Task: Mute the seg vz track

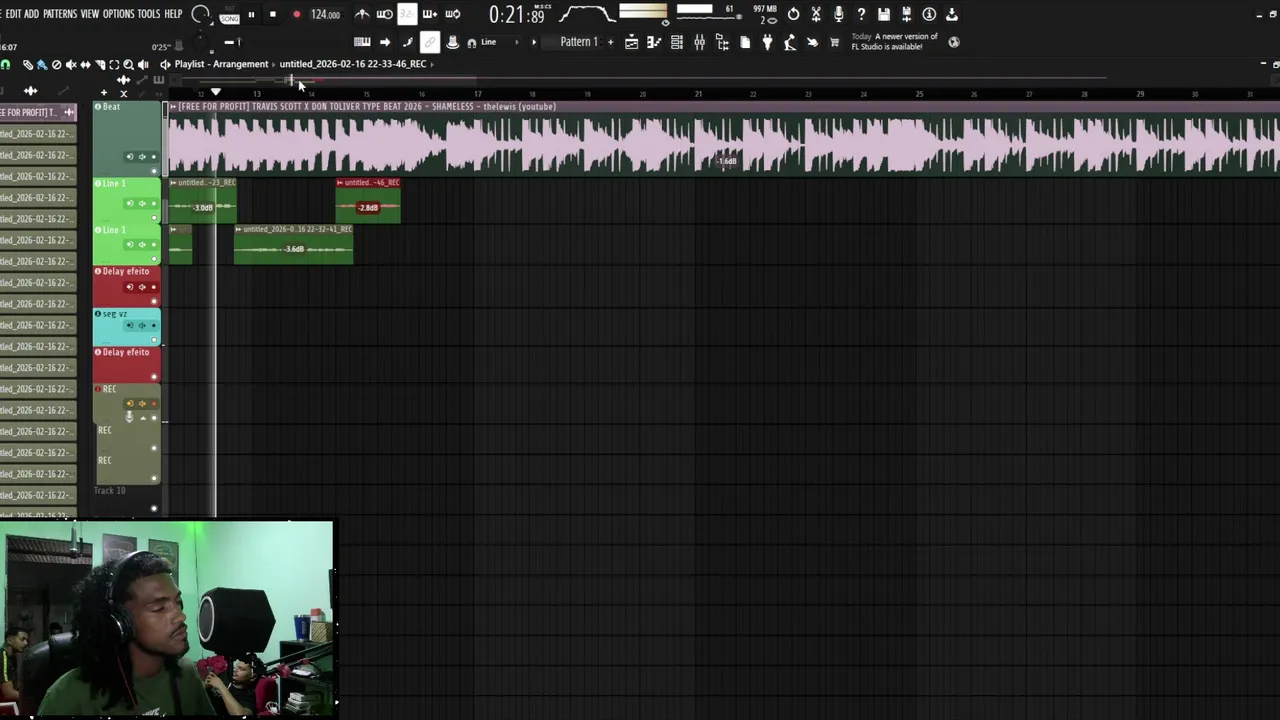Action: [154, 340]
